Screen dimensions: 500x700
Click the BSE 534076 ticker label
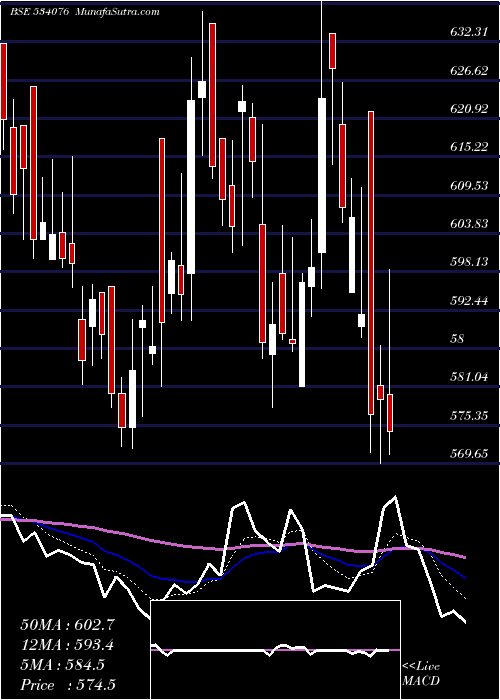click(x=39, y=12)
